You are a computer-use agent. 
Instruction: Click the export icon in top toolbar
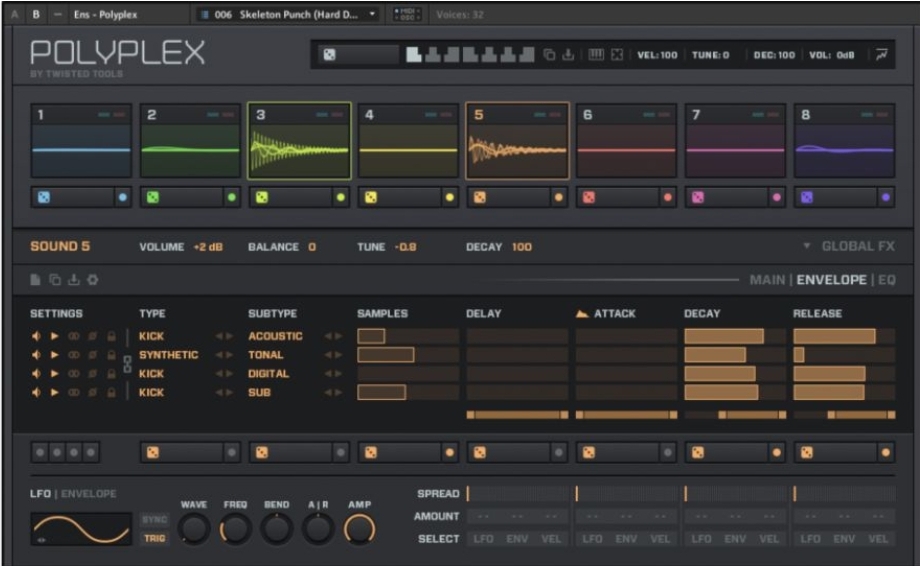point(568,55)
